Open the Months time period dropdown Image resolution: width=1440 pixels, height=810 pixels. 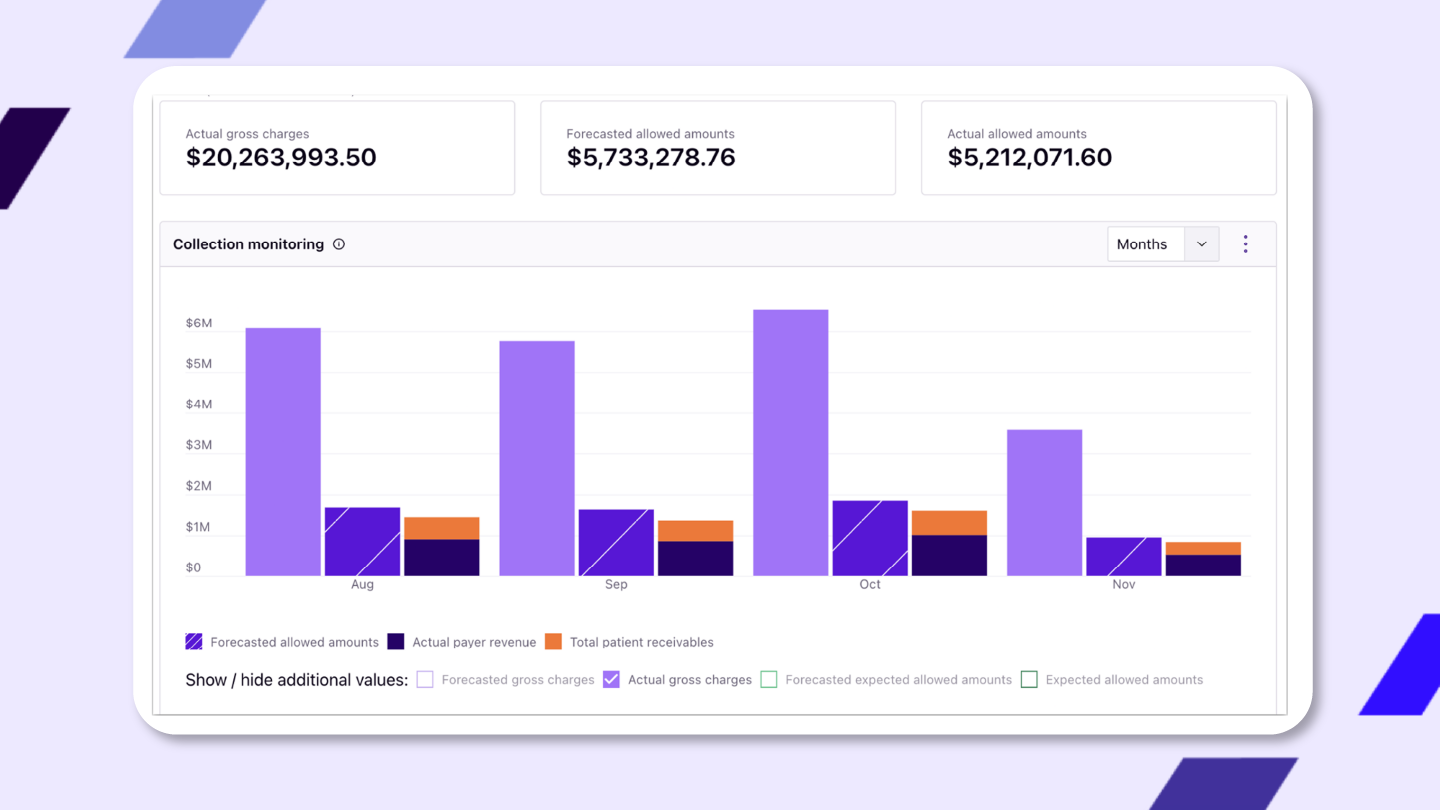coord(1145,244)
